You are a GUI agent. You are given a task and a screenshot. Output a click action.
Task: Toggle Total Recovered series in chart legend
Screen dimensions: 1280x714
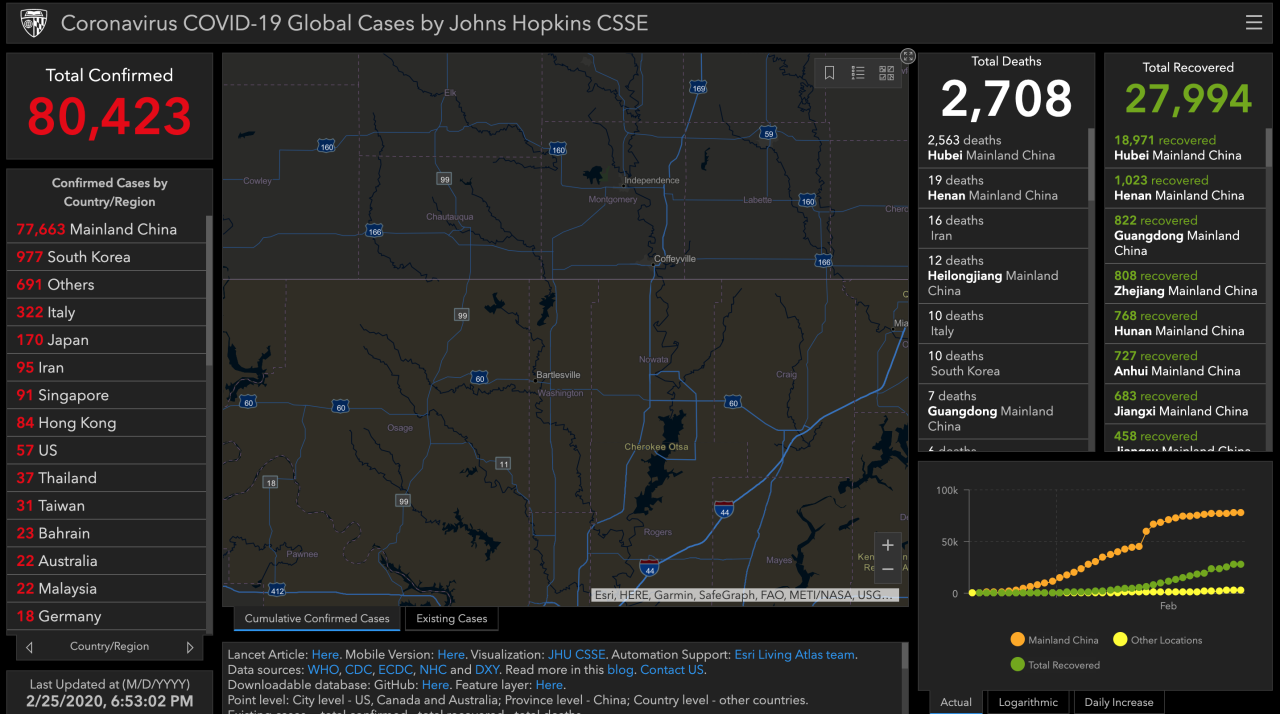point(1054,665)
